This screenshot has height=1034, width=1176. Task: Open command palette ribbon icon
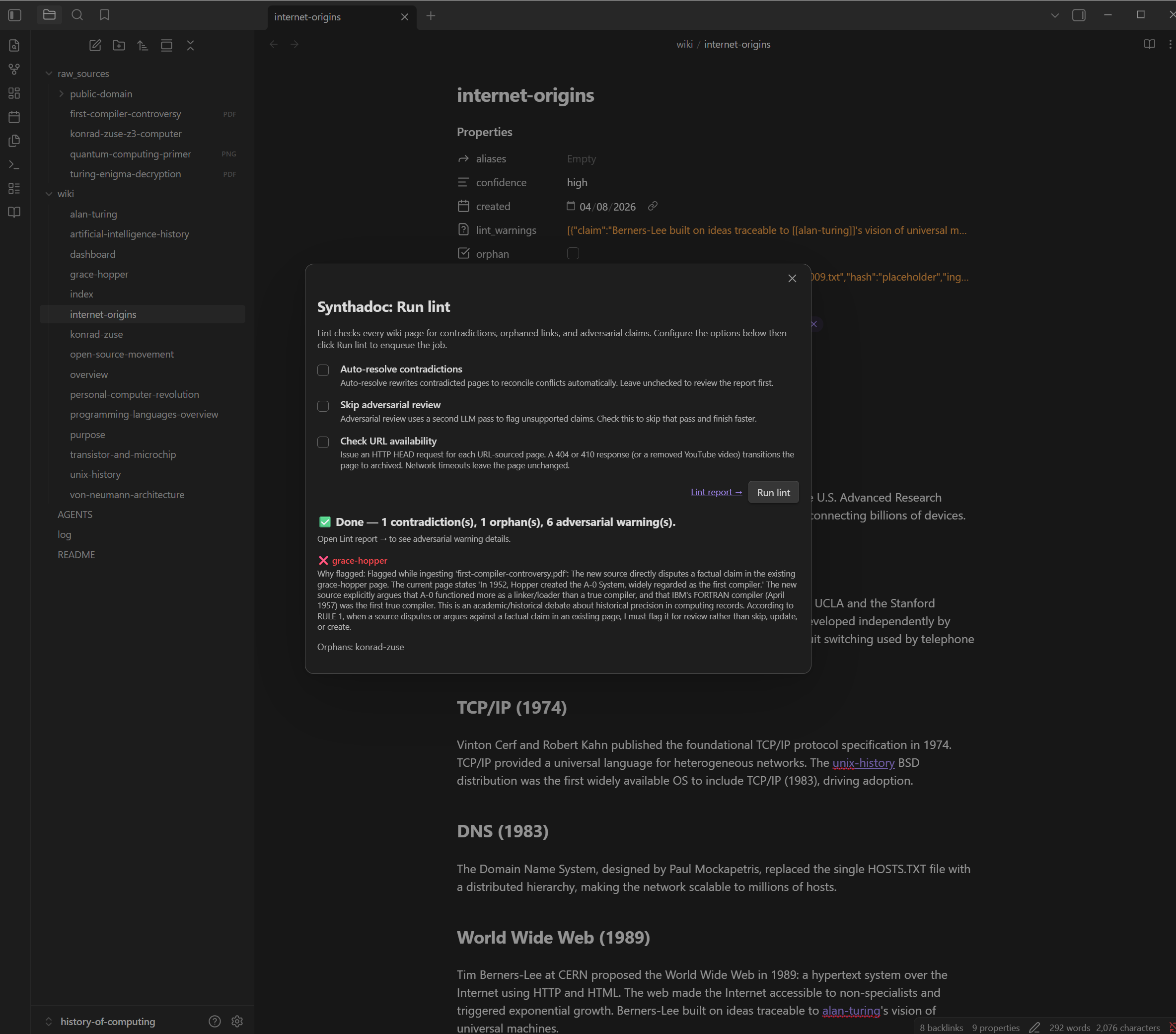click(14, 164)
